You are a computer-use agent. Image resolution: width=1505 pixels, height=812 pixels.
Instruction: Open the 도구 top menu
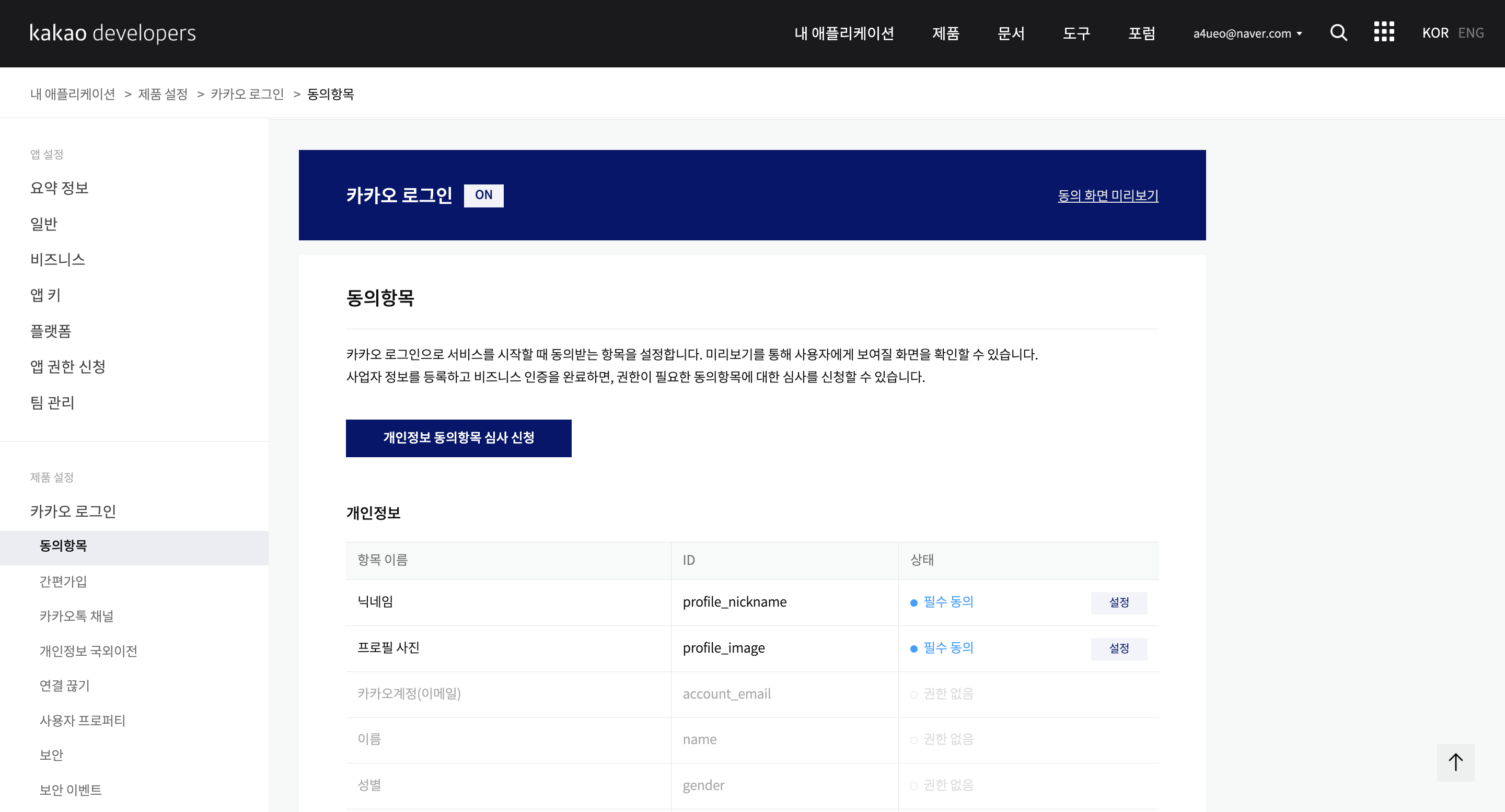click(x=1076, y=33)
